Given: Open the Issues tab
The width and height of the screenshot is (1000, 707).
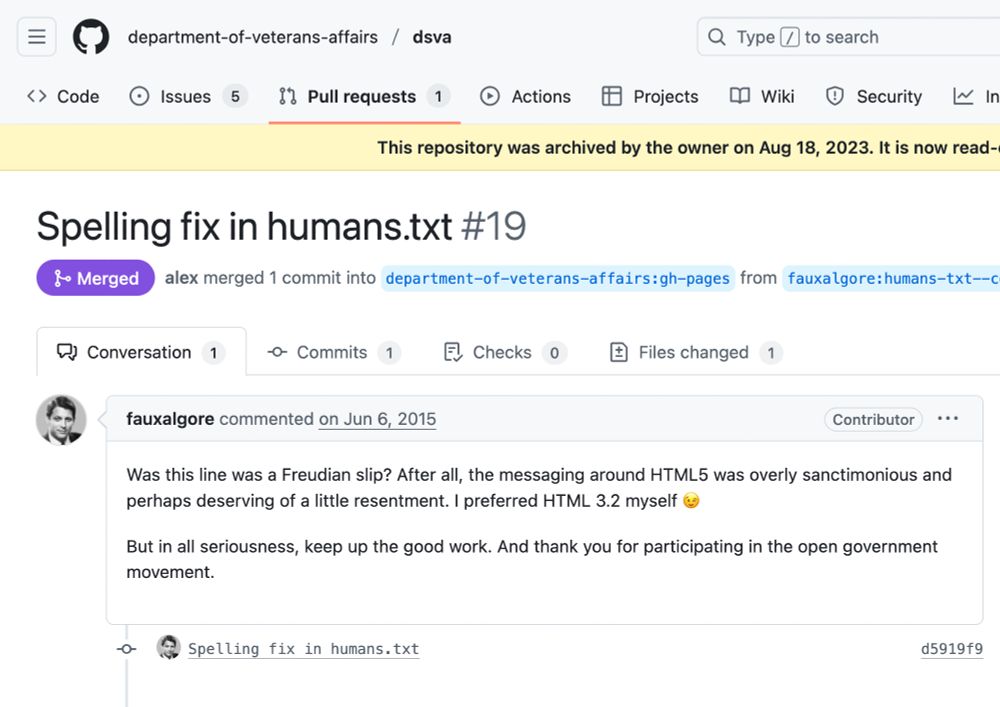Looking at the screenshot, I should click(188, 96).
